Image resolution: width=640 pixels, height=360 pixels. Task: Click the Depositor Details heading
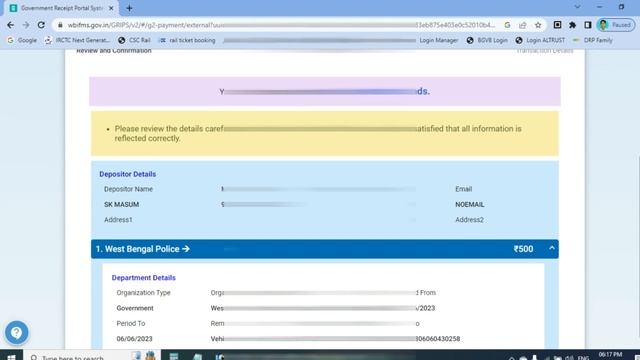[127, 174]
